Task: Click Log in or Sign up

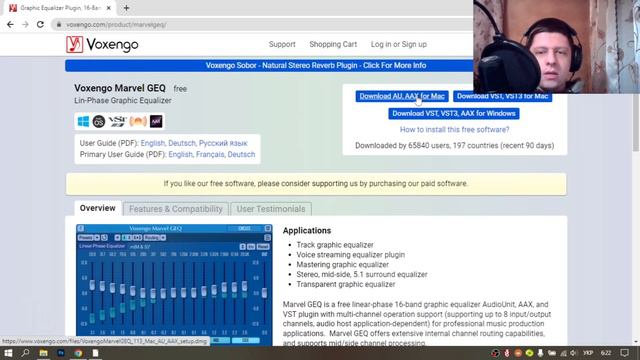Action: click(399, 44)
